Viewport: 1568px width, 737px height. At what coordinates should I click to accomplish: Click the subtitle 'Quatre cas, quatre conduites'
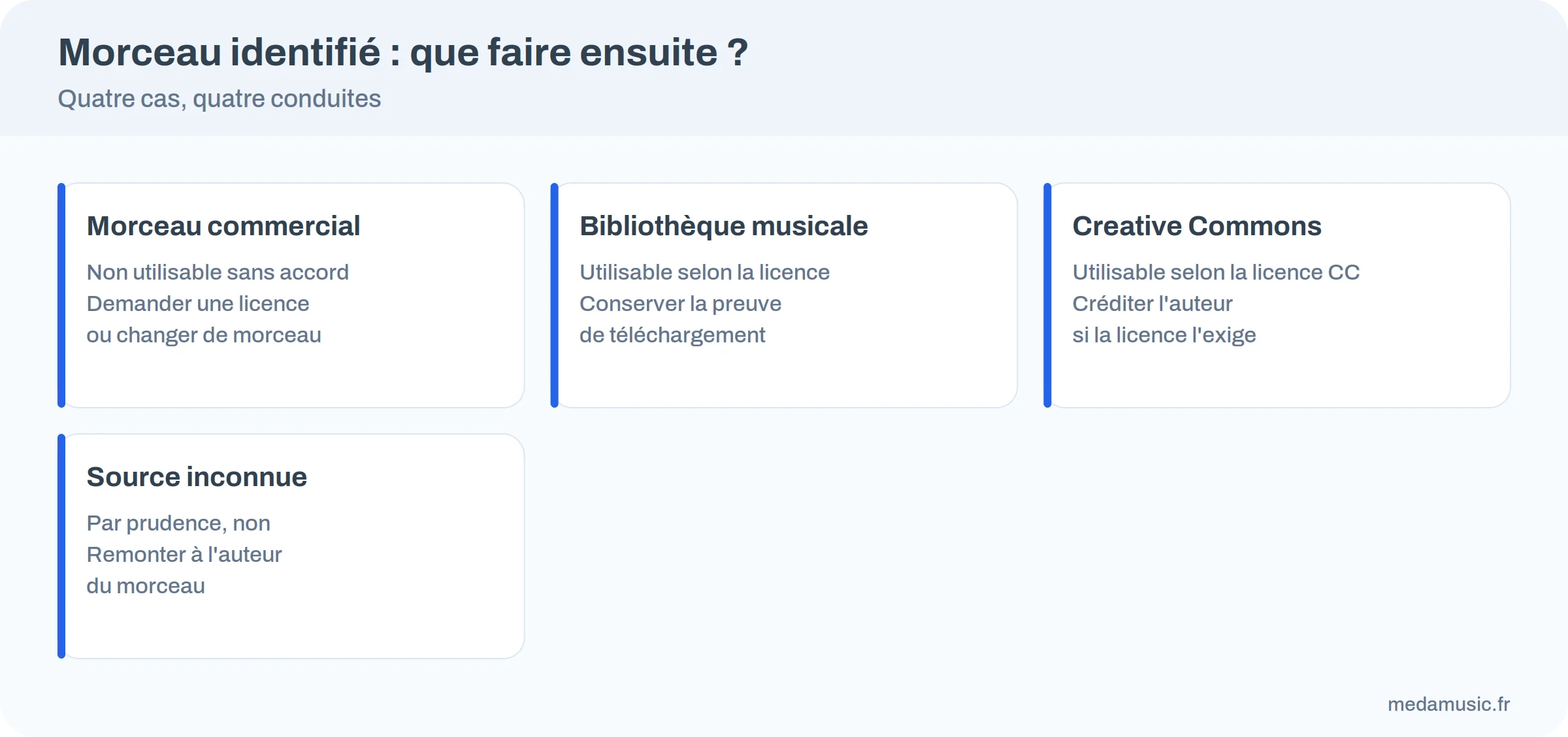point(220,99)
